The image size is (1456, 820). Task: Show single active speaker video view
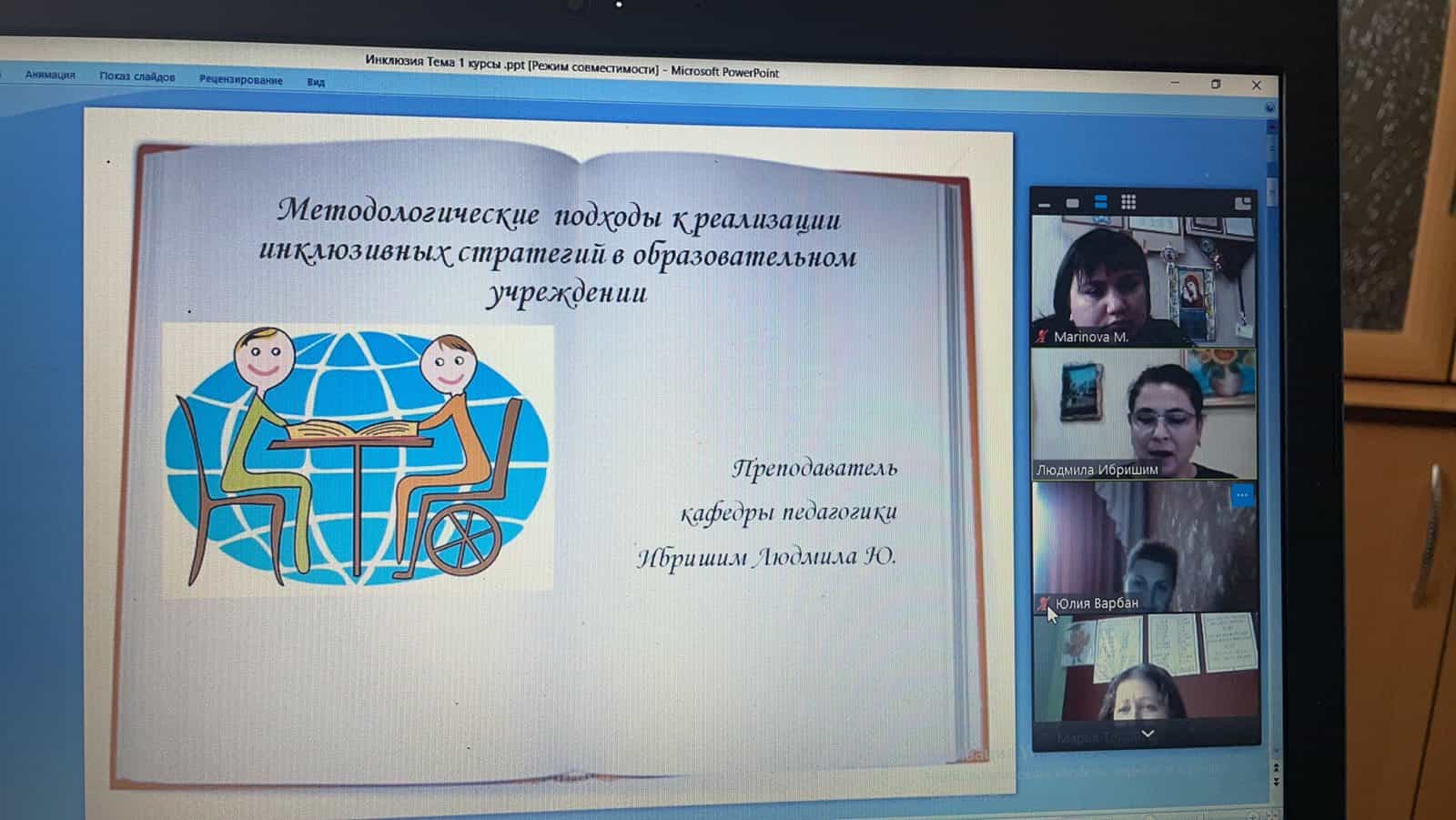pos(1072,203)
